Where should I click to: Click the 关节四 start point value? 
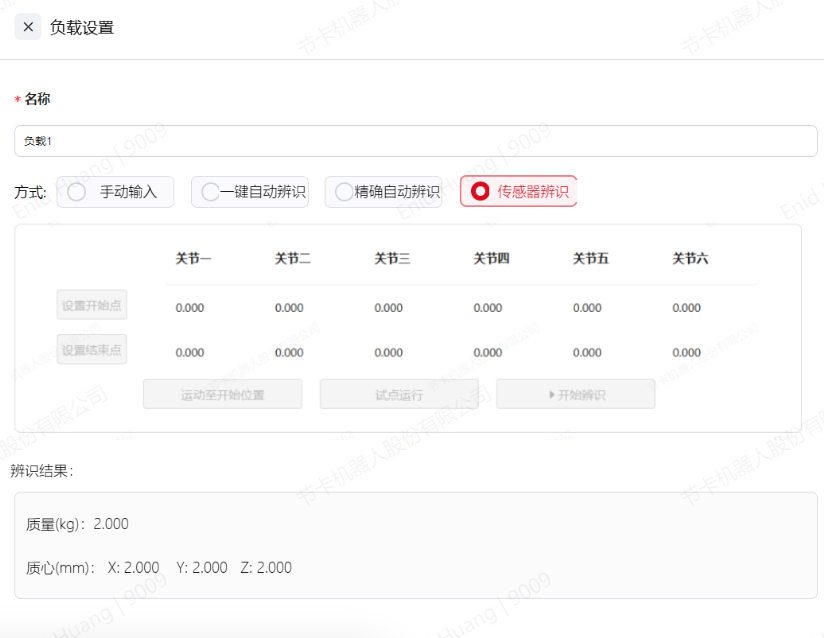[488, 308]
